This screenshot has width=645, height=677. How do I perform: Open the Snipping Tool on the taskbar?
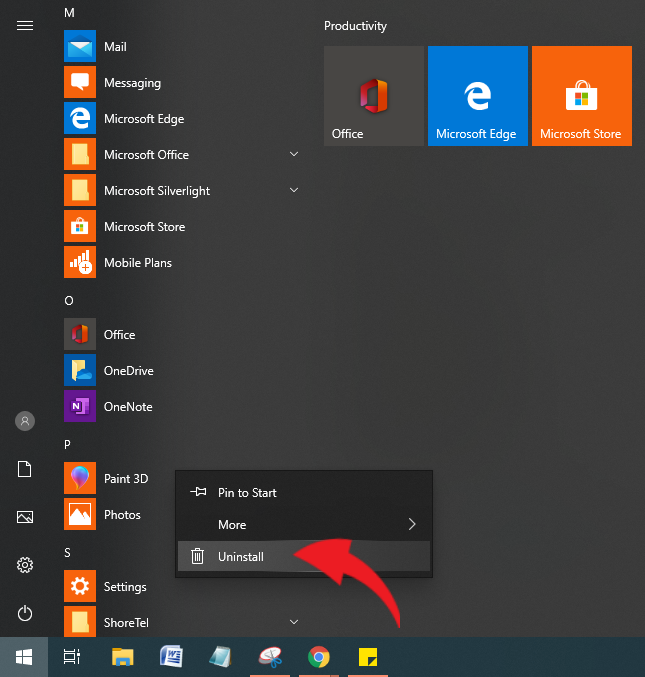click(270, 657)
